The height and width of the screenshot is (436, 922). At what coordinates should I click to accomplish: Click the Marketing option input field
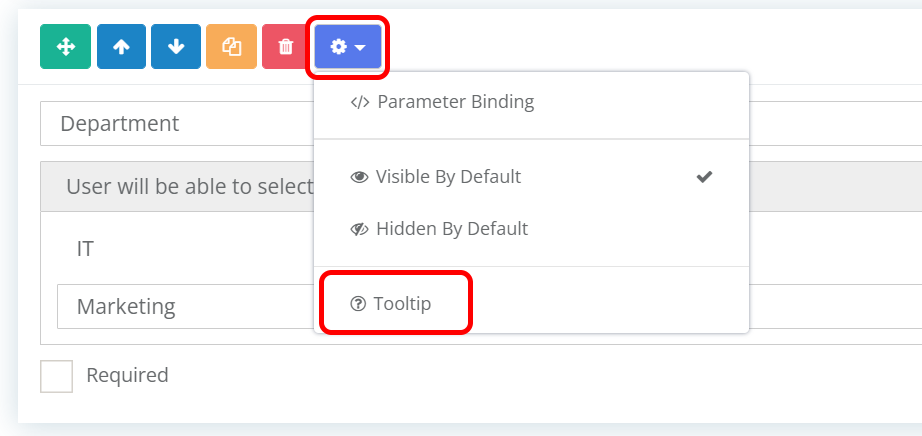coord(186,307)
